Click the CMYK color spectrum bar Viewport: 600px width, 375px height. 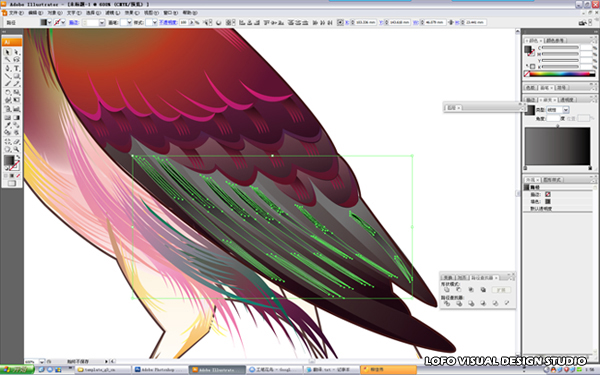[559, 74]
